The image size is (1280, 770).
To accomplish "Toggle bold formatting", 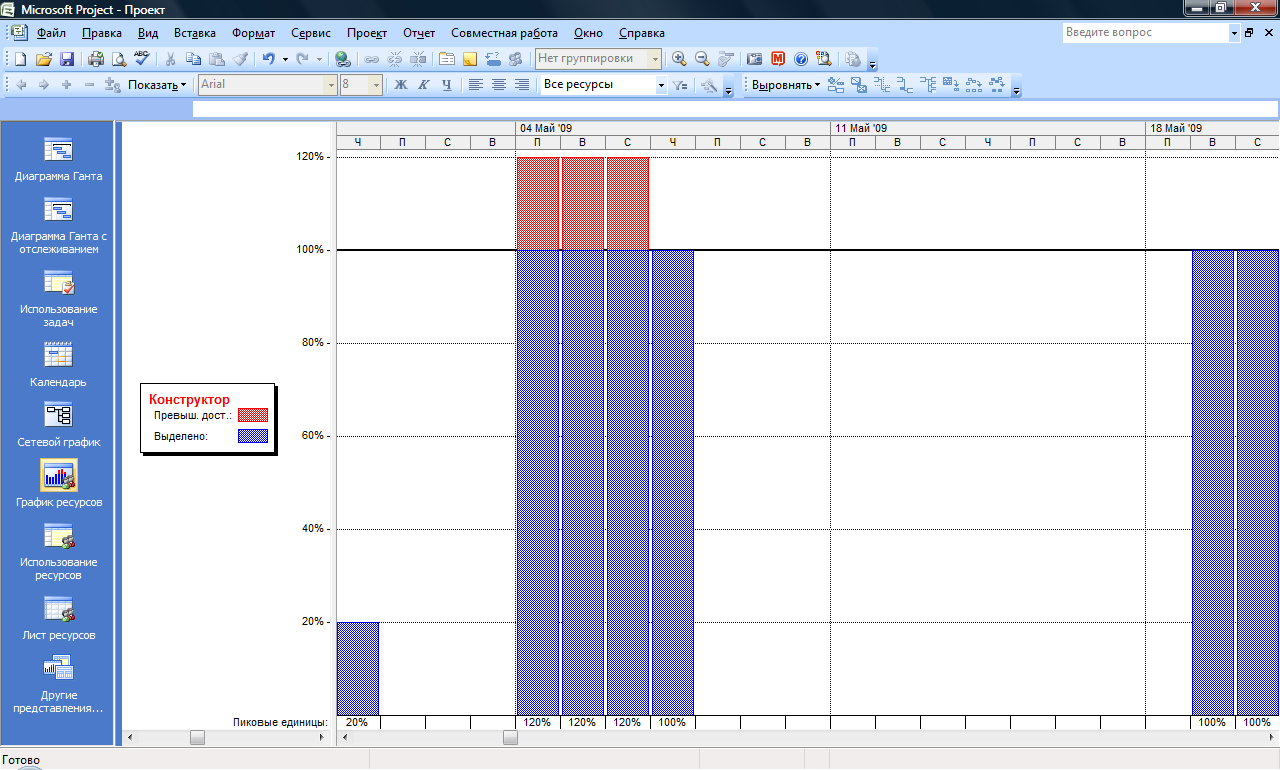I will pyautogui.click(x=401, y=85).
